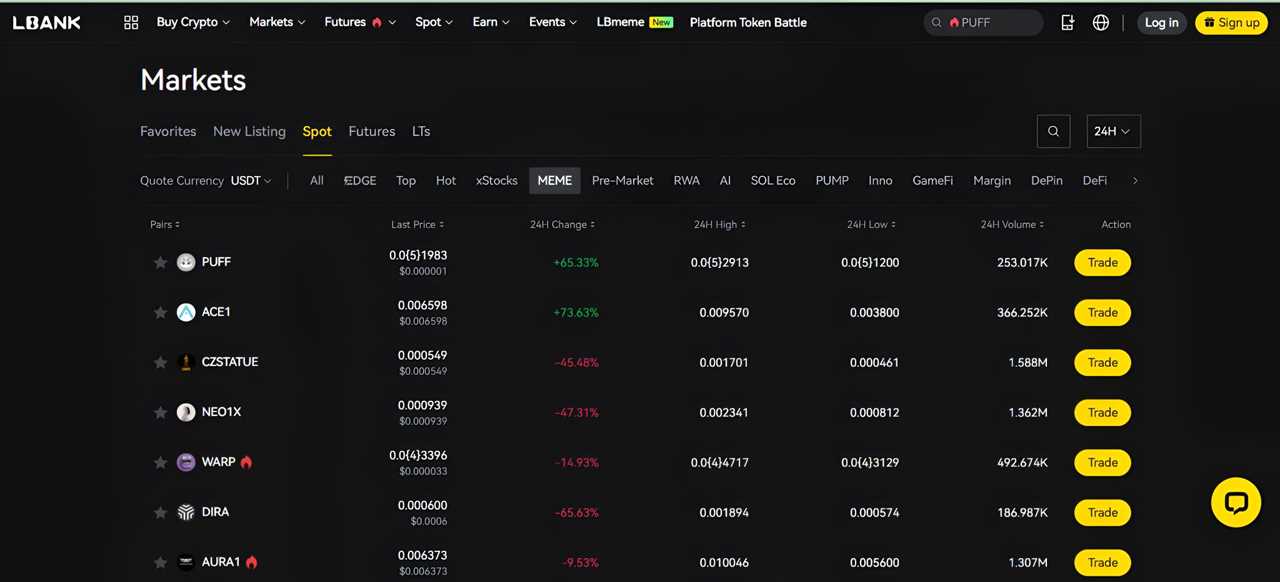Click the app download icon in the header

(1067, 22)
